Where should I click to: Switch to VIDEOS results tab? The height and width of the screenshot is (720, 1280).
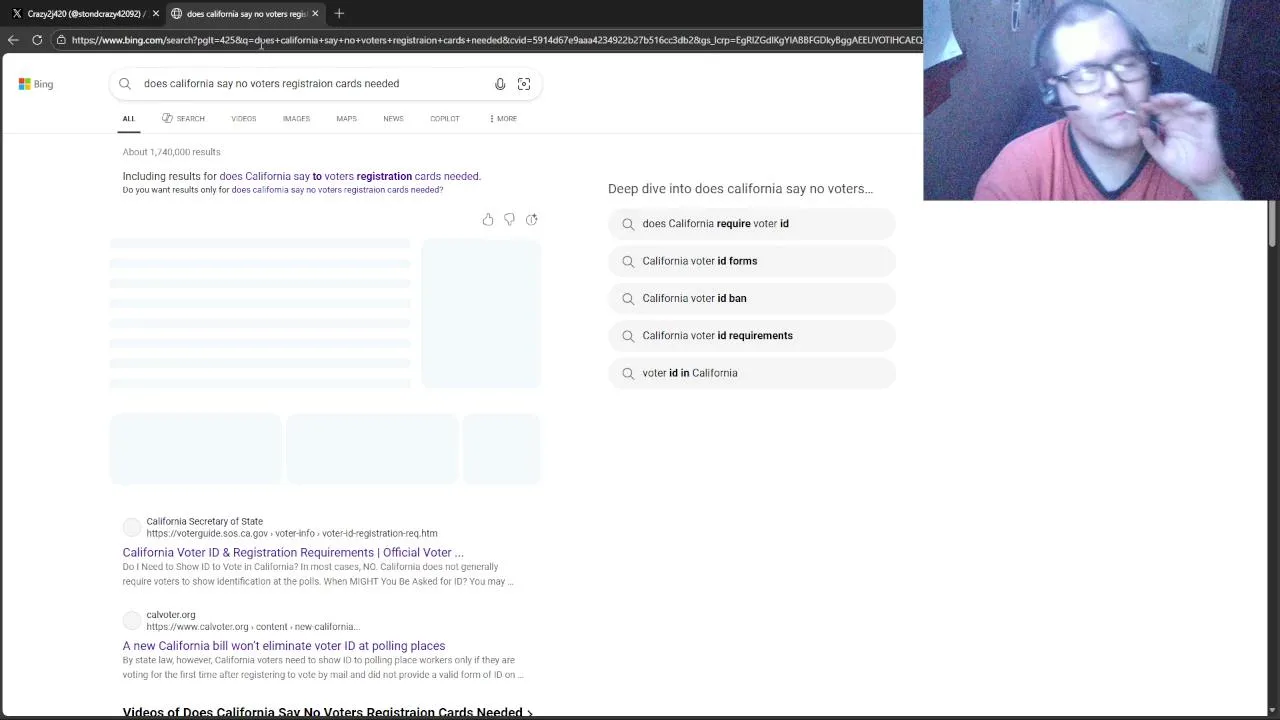pyautogui.click(x=244, y=118)
